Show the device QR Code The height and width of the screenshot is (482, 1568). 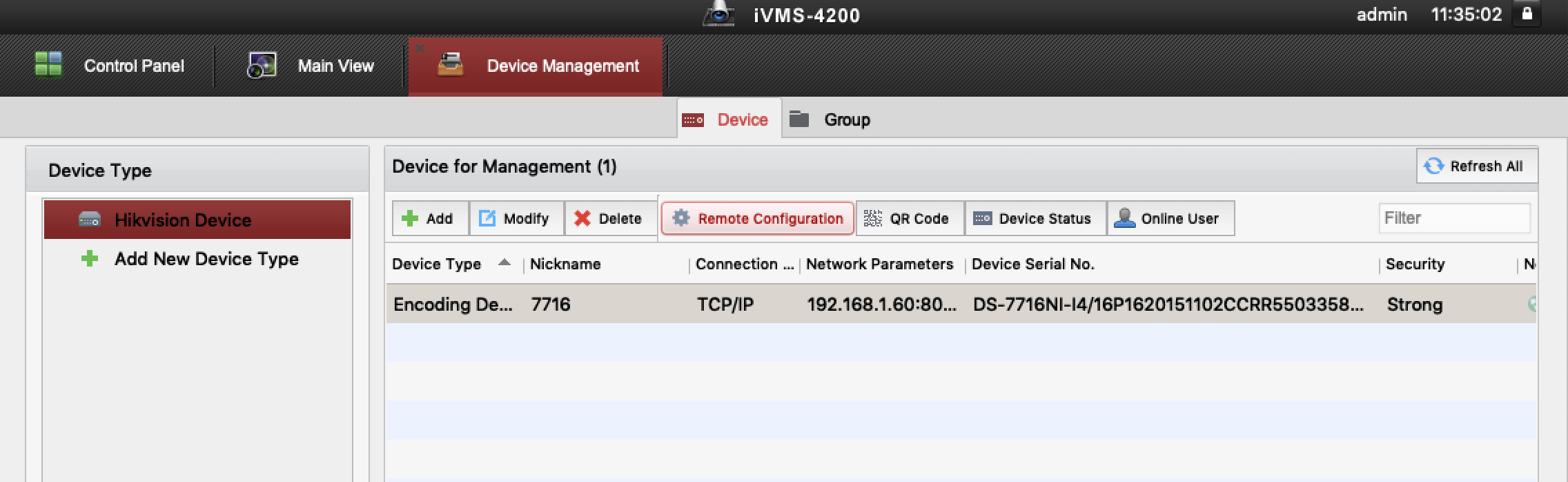pyautogui.click(x=910, y=218)
